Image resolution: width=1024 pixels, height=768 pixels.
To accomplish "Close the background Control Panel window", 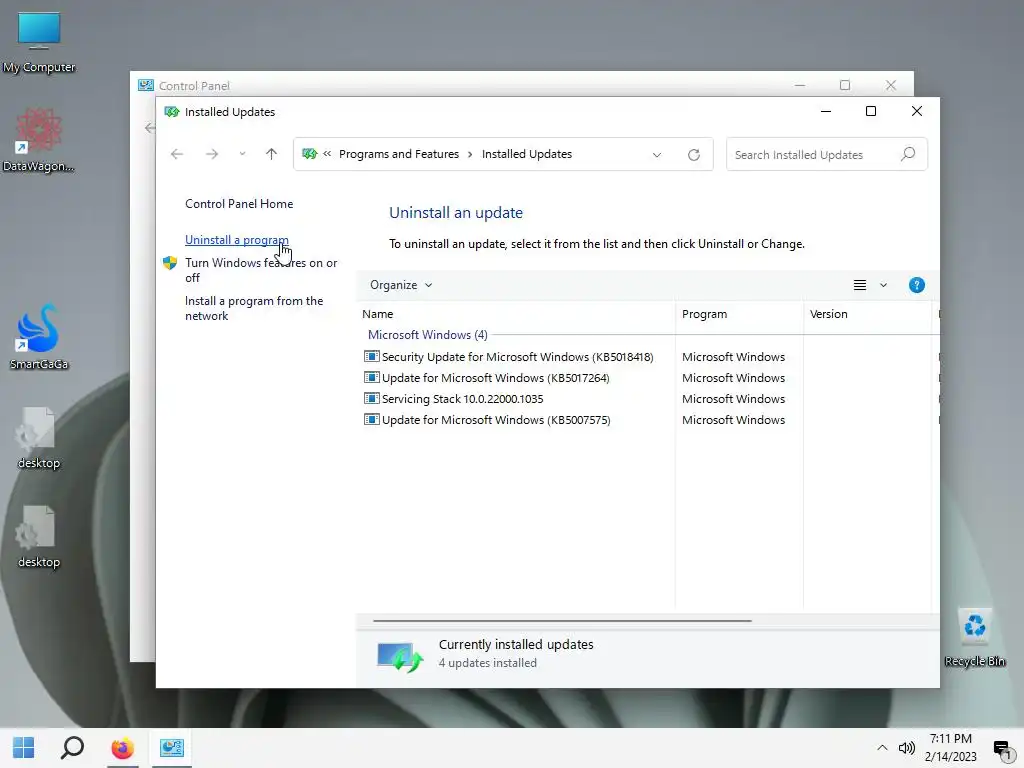I will (891, 86).
